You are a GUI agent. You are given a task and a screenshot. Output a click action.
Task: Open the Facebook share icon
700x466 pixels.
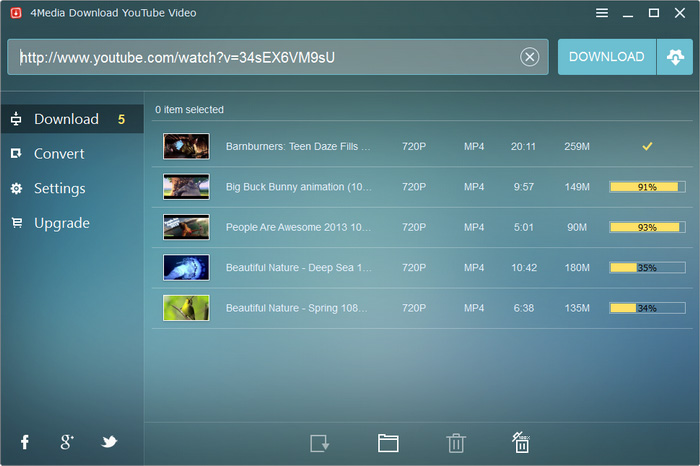(x=25, y=442)
